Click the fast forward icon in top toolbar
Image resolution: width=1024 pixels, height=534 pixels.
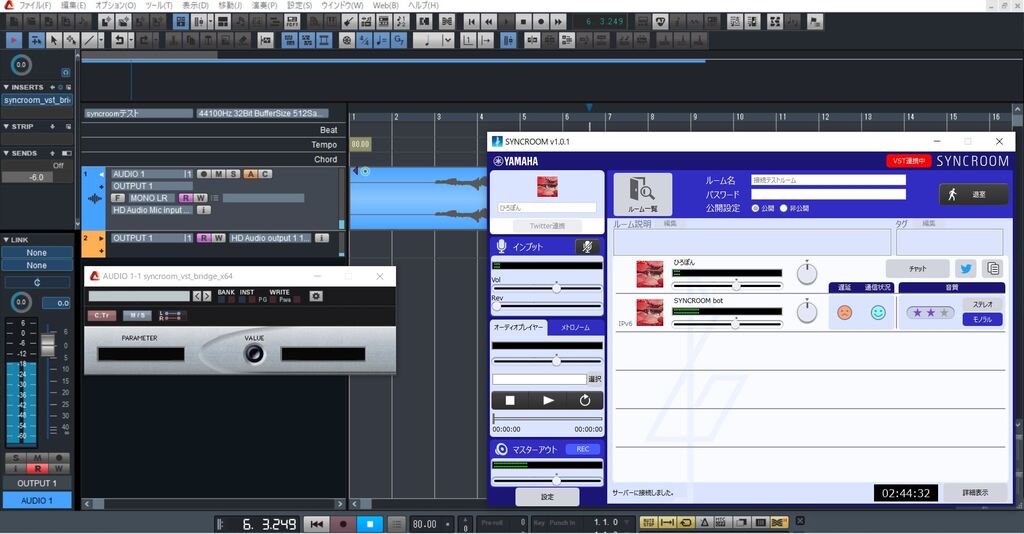558,22
